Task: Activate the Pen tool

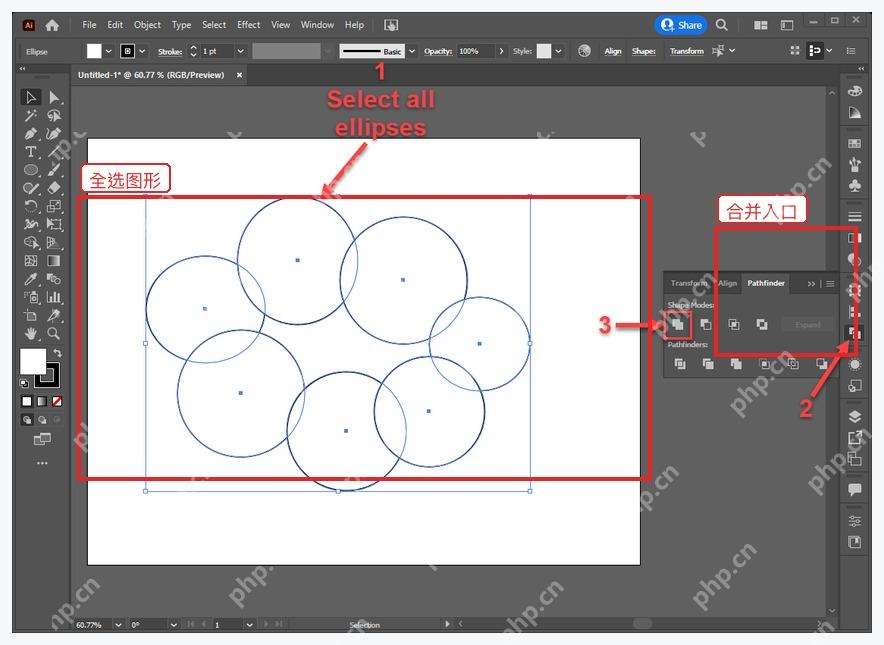Action: (x=31, y=134)
